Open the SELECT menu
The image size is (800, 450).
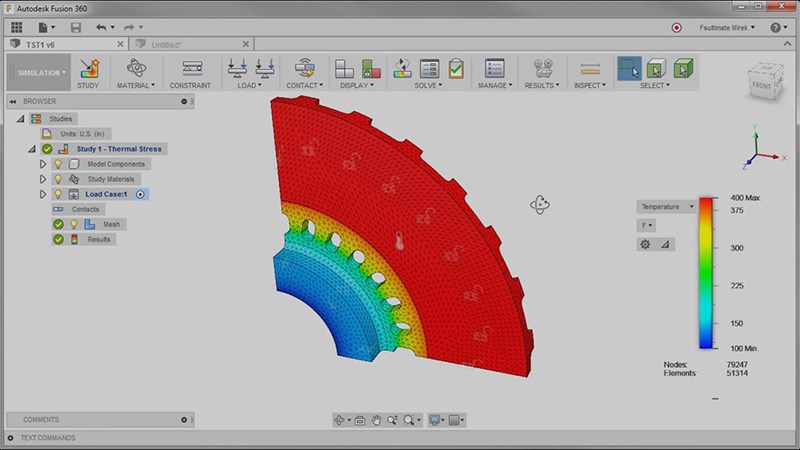655,86
